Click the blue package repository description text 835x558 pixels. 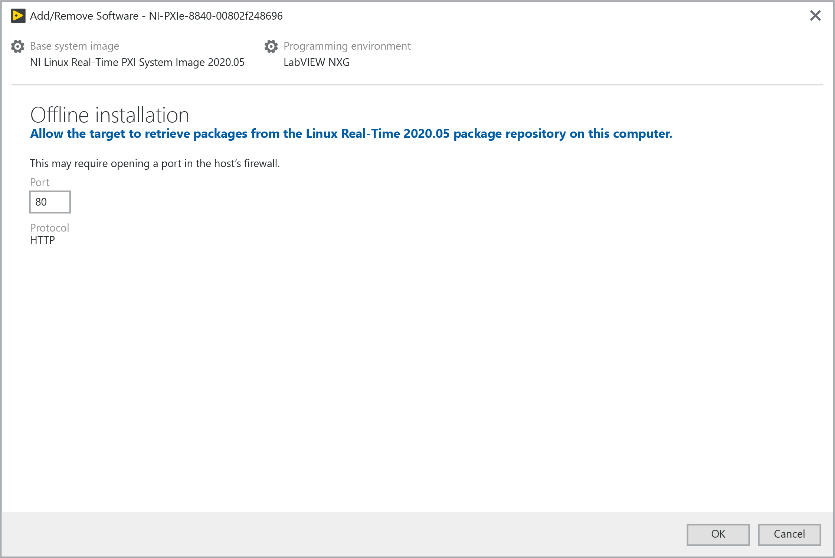tap(350, 133)
